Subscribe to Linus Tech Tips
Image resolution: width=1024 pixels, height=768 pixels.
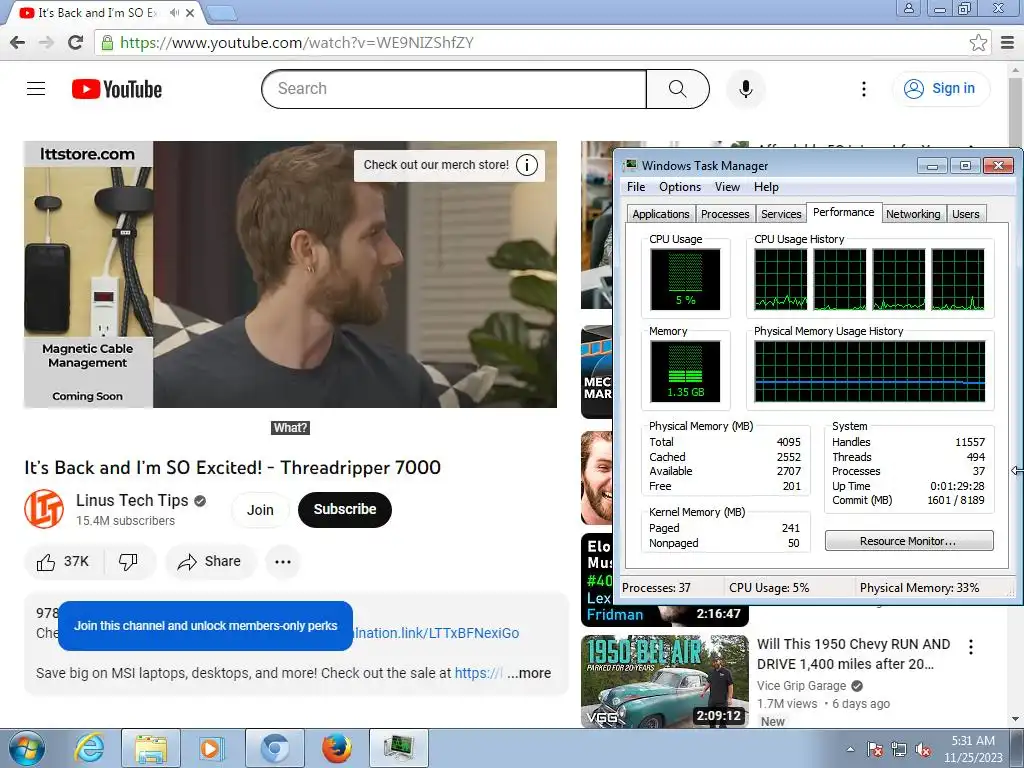pyautogui.click(x=345, y=510)
